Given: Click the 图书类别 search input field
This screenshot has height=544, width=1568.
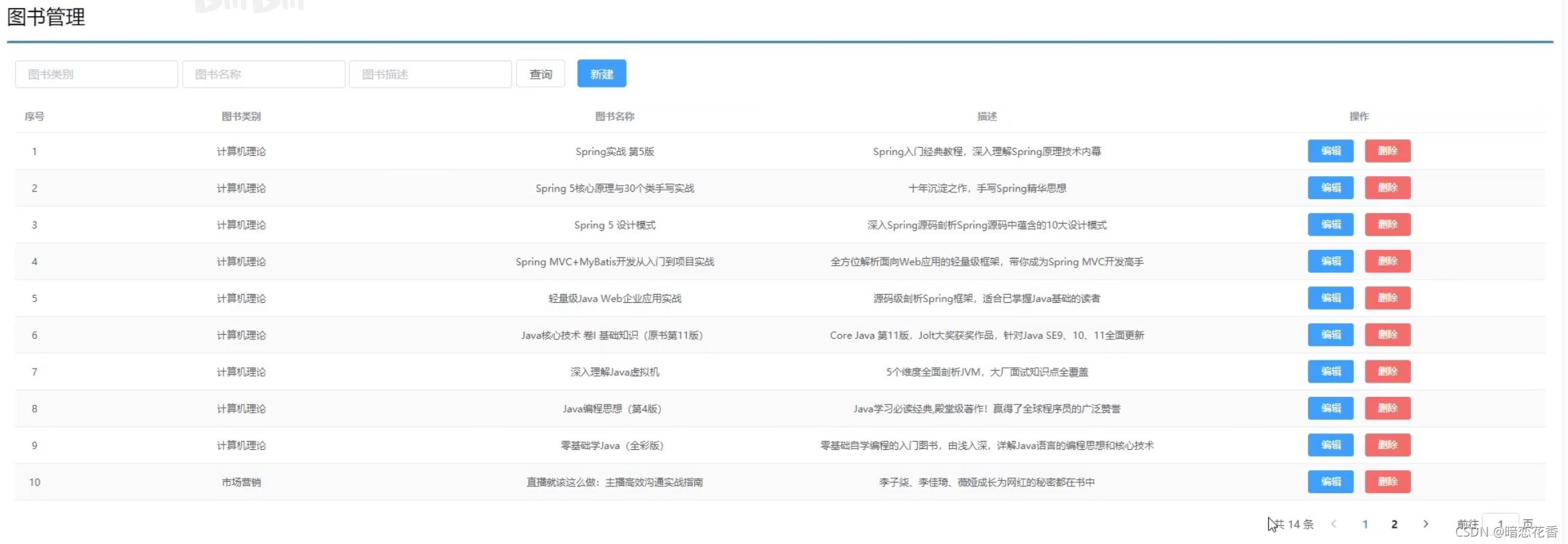Looking at the screenshot, I should point(96,75).
